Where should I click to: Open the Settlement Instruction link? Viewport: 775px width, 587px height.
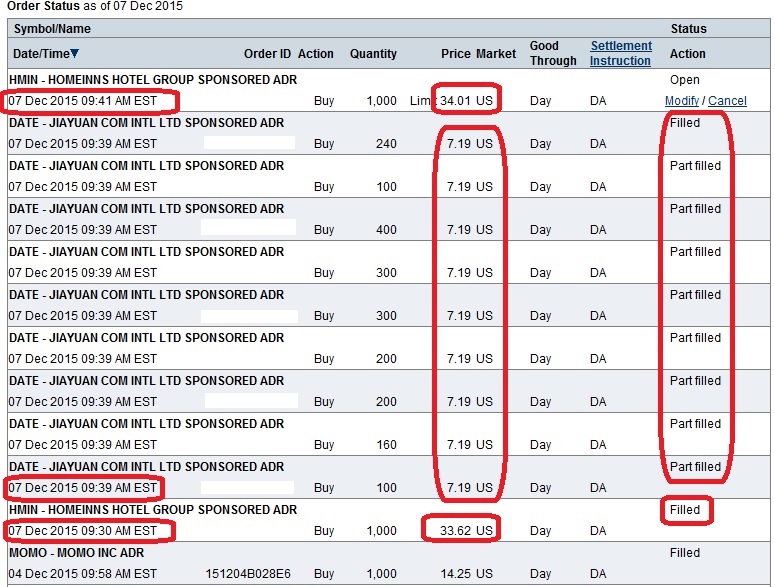[621, 53]
